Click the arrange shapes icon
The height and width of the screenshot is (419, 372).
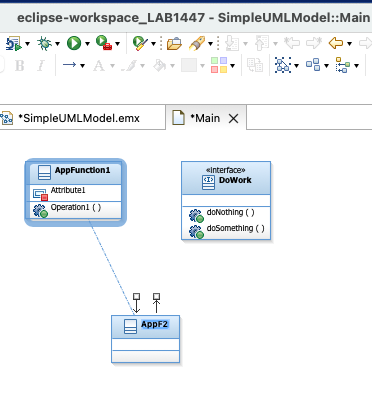click(313, 65)
